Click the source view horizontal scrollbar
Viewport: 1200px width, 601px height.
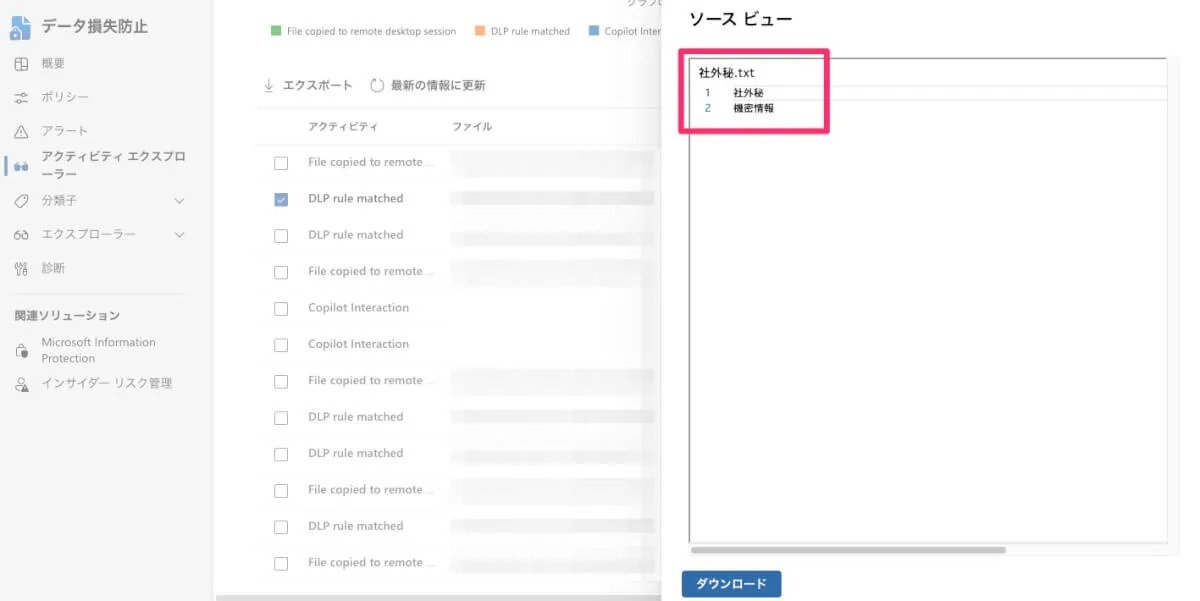tap(848, 549)
